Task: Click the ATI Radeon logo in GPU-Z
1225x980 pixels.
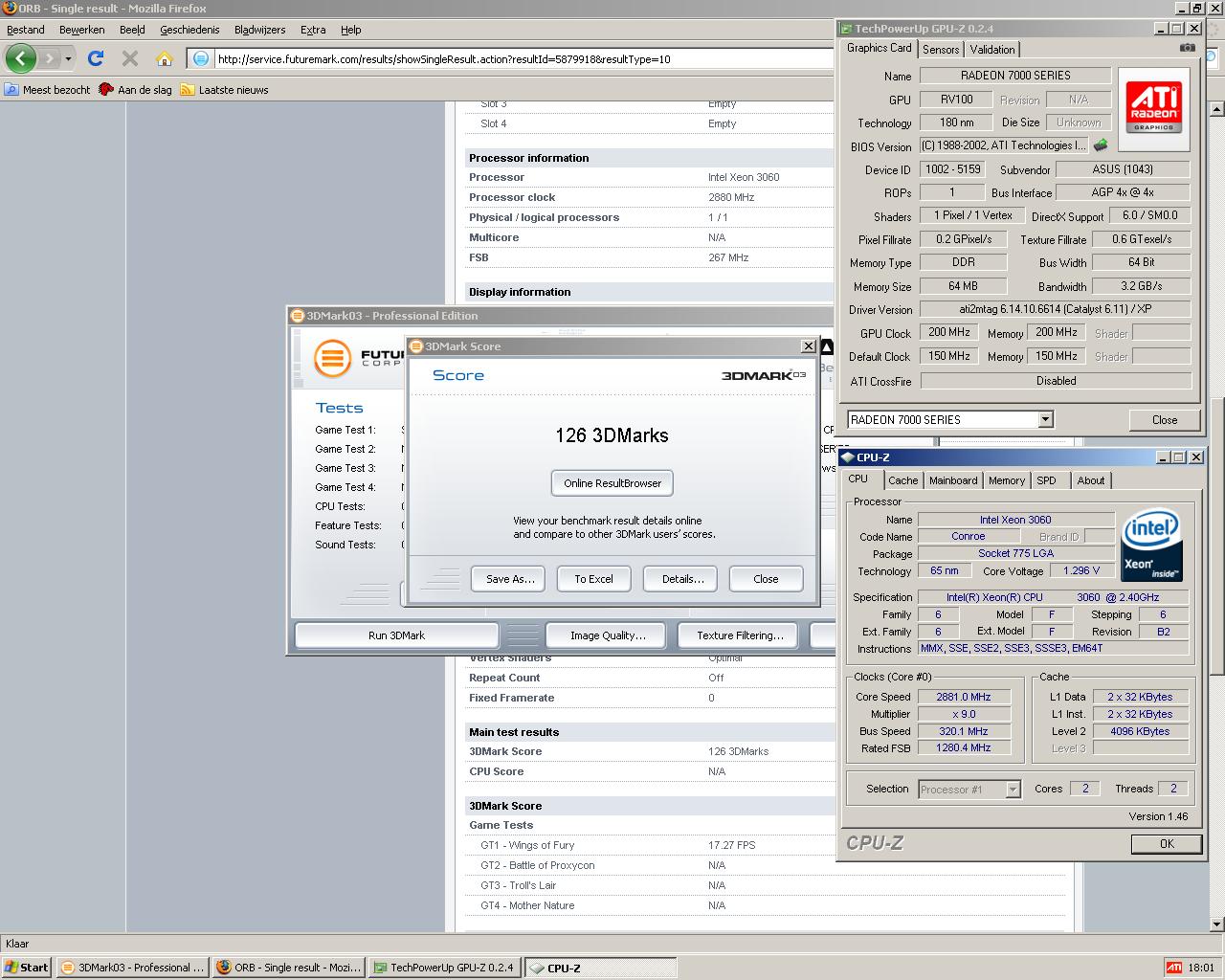Action: 1154,108
